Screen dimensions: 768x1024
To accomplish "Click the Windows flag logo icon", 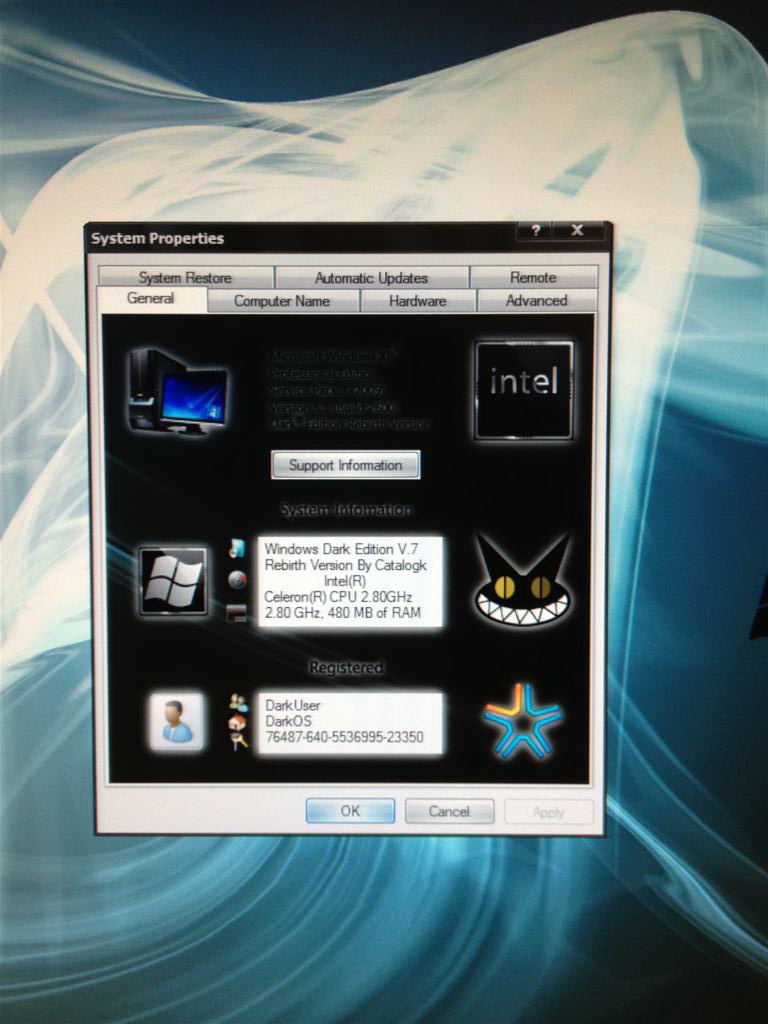I will [x=174, y=582].
